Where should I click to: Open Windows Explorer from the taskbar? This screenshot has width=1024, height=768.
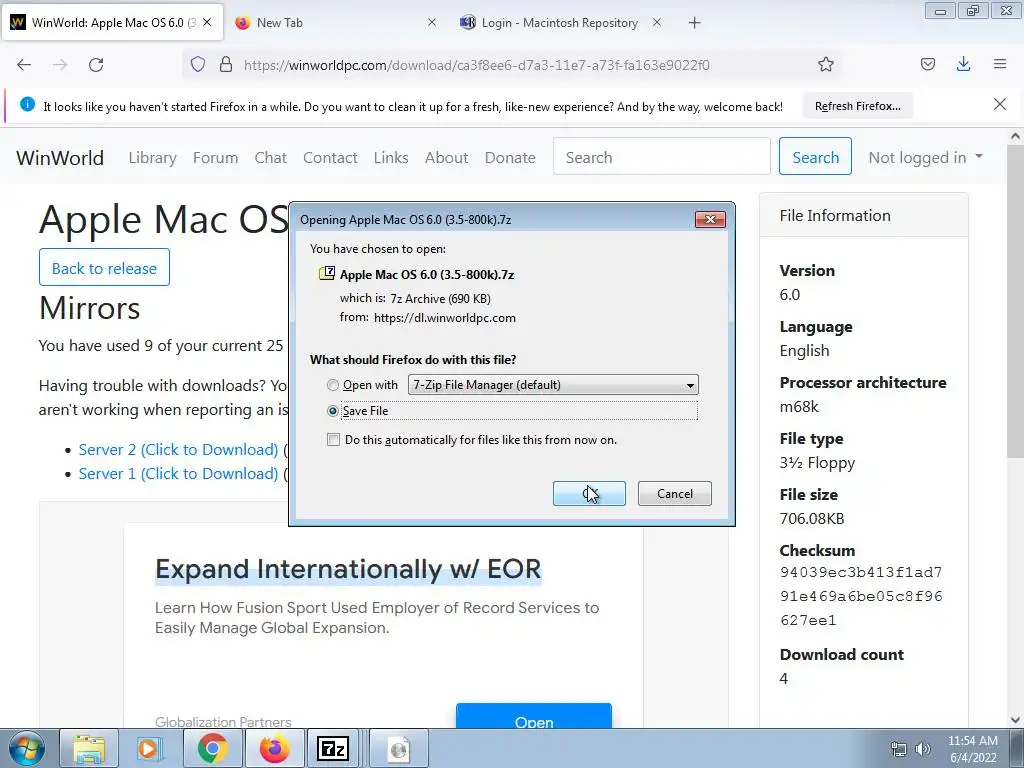[x=89, y=748]
